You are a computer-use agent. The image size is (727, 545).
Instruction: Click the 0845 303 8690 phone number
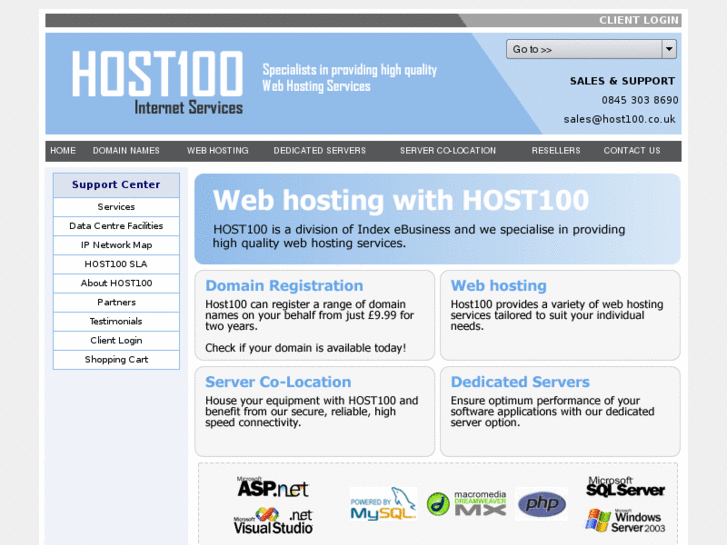640,100
